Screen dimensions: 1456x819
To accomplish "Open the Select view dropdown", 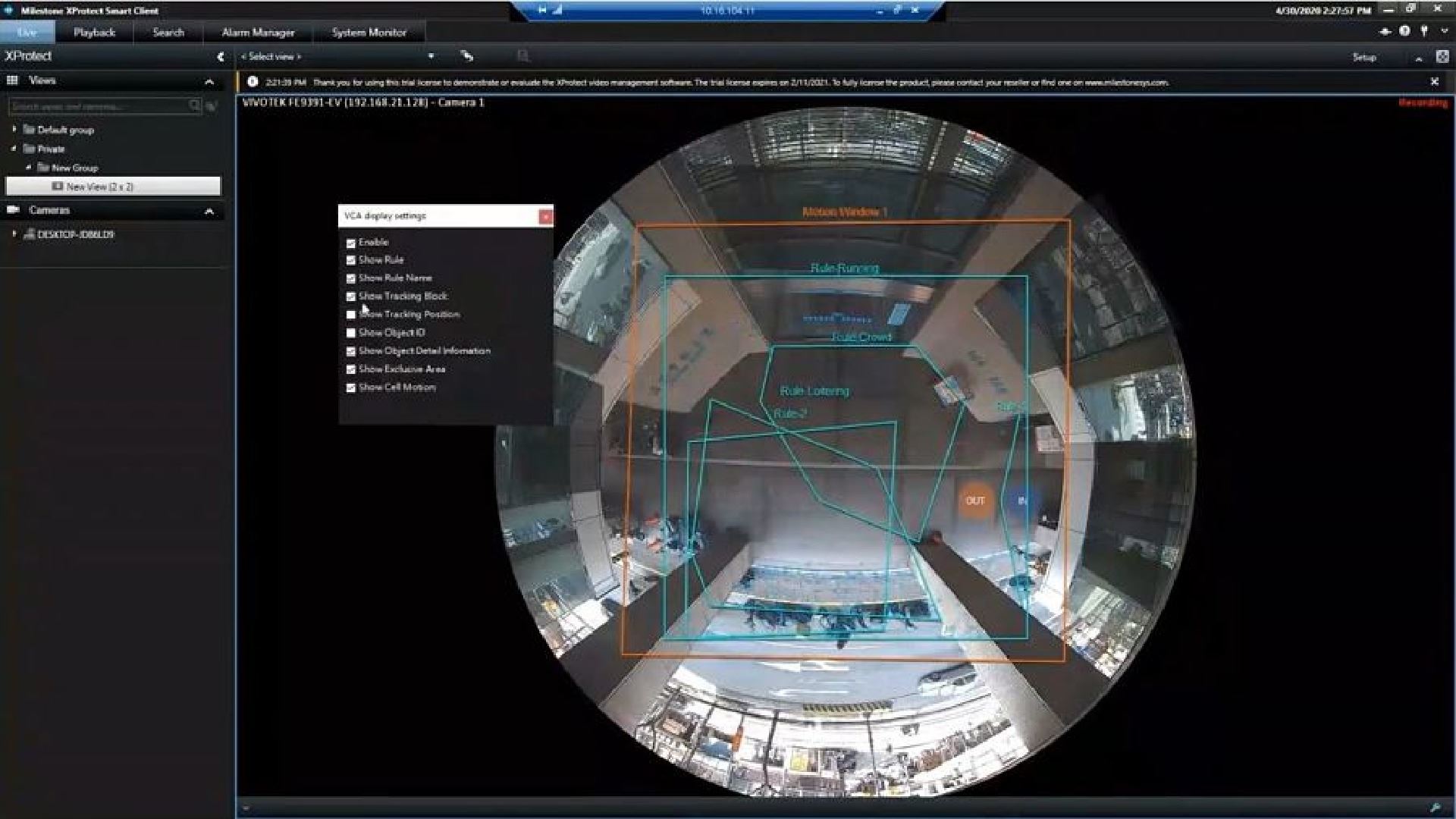I will tap(338, 57).
